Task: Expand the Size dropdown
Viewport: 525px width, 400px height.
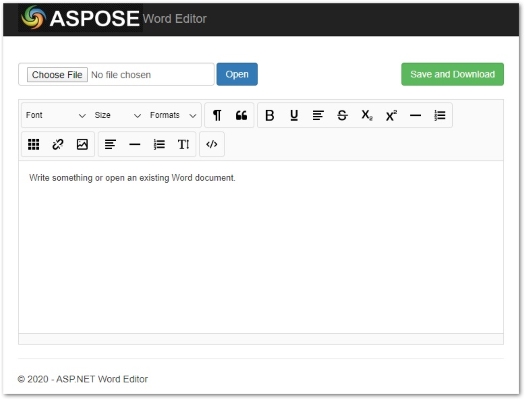Action: [118, 115]
